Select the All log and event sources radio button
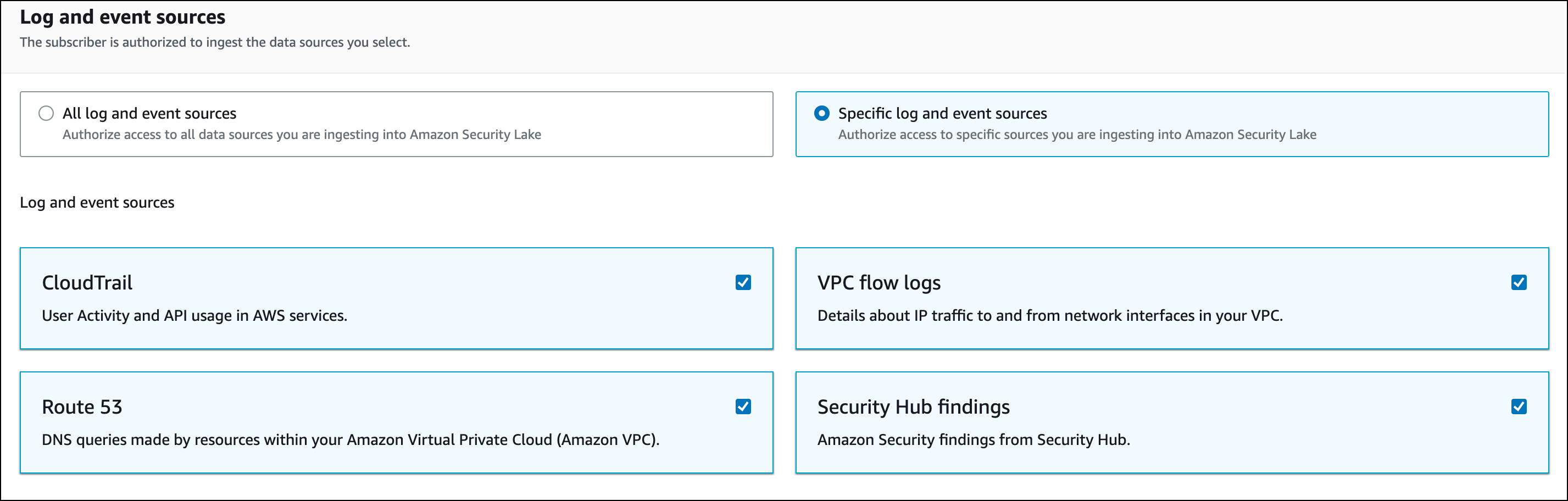Viewport: 1568px width, 501px height. click(x=46, y=113)
